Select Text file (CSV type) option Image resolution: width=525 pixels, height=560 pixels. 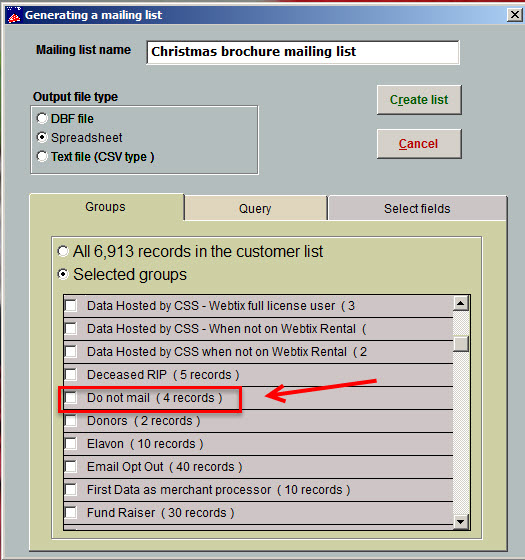42,156
